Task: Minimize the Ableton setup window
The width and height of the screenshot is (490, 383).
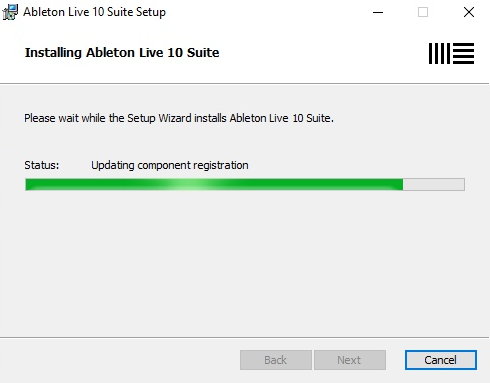Action: [378, 13]
